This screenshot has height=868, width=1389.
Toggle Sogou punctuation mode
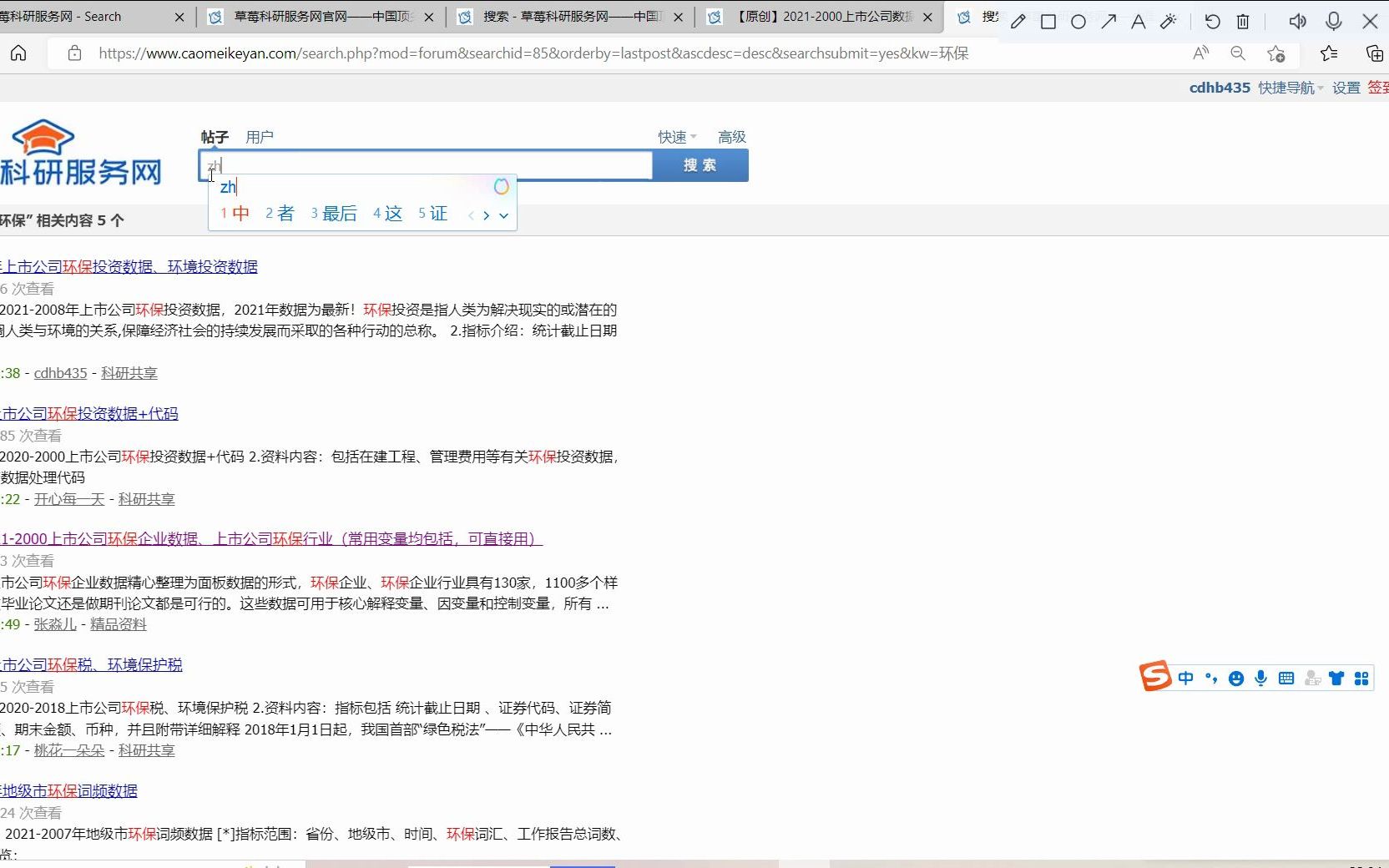click(x=1211, y=679)
